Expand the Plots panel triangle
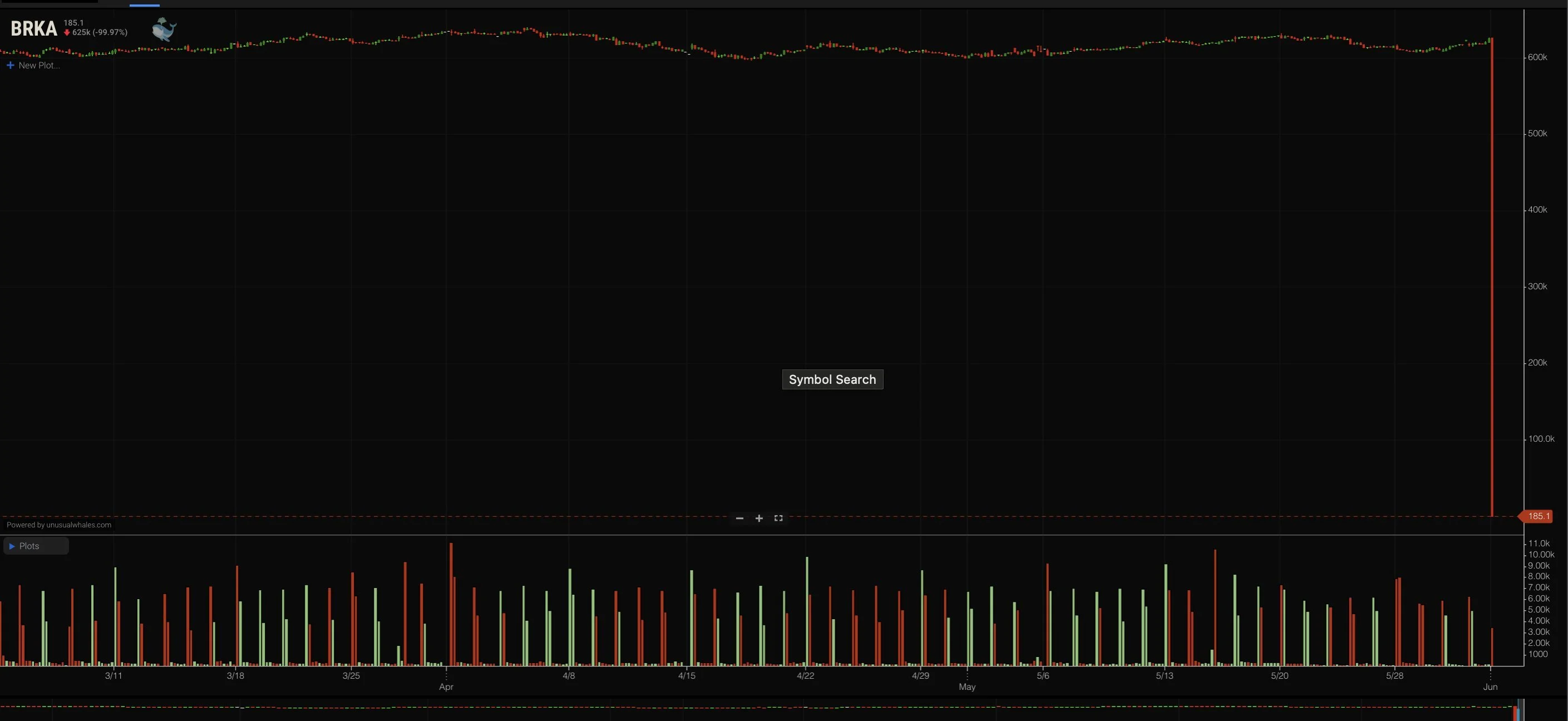Screen dimensions: 1568x721 click(x=12, y=546)
